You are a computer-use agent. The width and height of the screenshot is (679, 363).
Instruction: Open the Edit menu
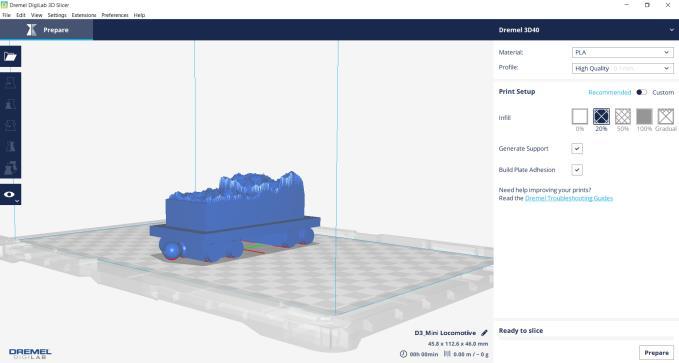pos(21,15)
